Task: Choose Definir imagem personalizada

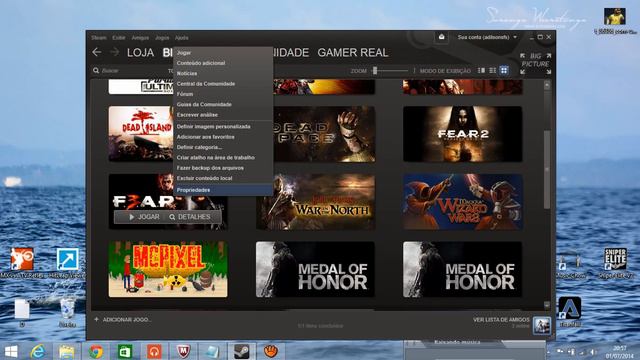Action: point(223,127)
